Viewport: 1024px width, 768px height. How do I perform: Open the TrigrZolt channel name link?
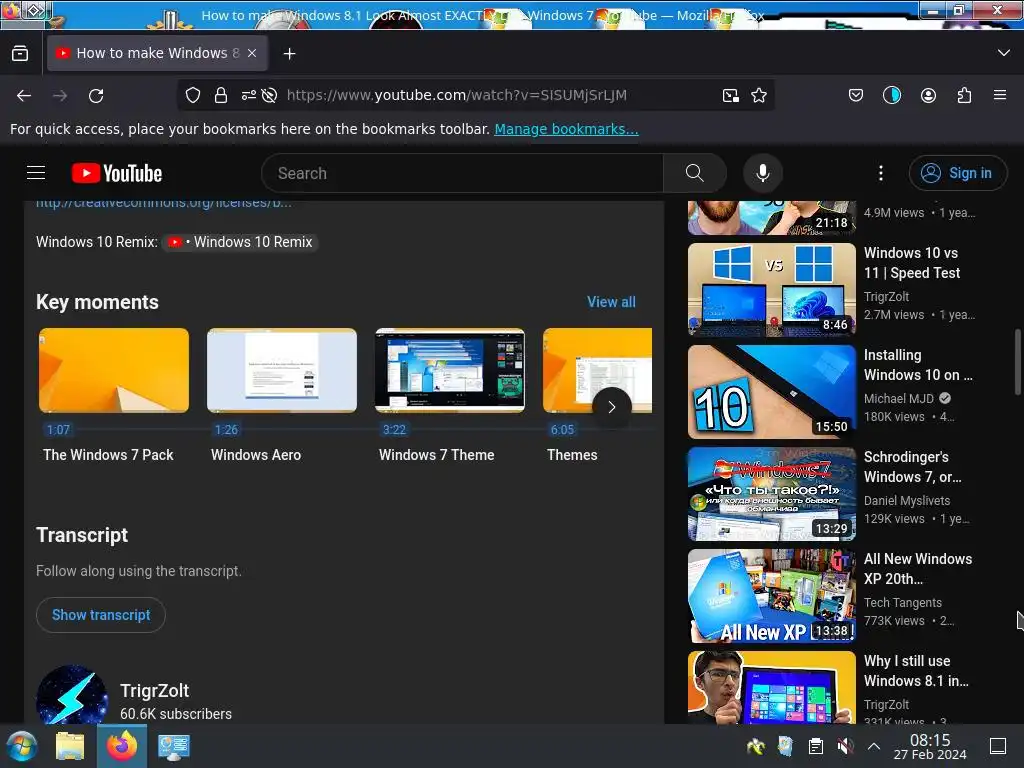click(x=155, y=691)
